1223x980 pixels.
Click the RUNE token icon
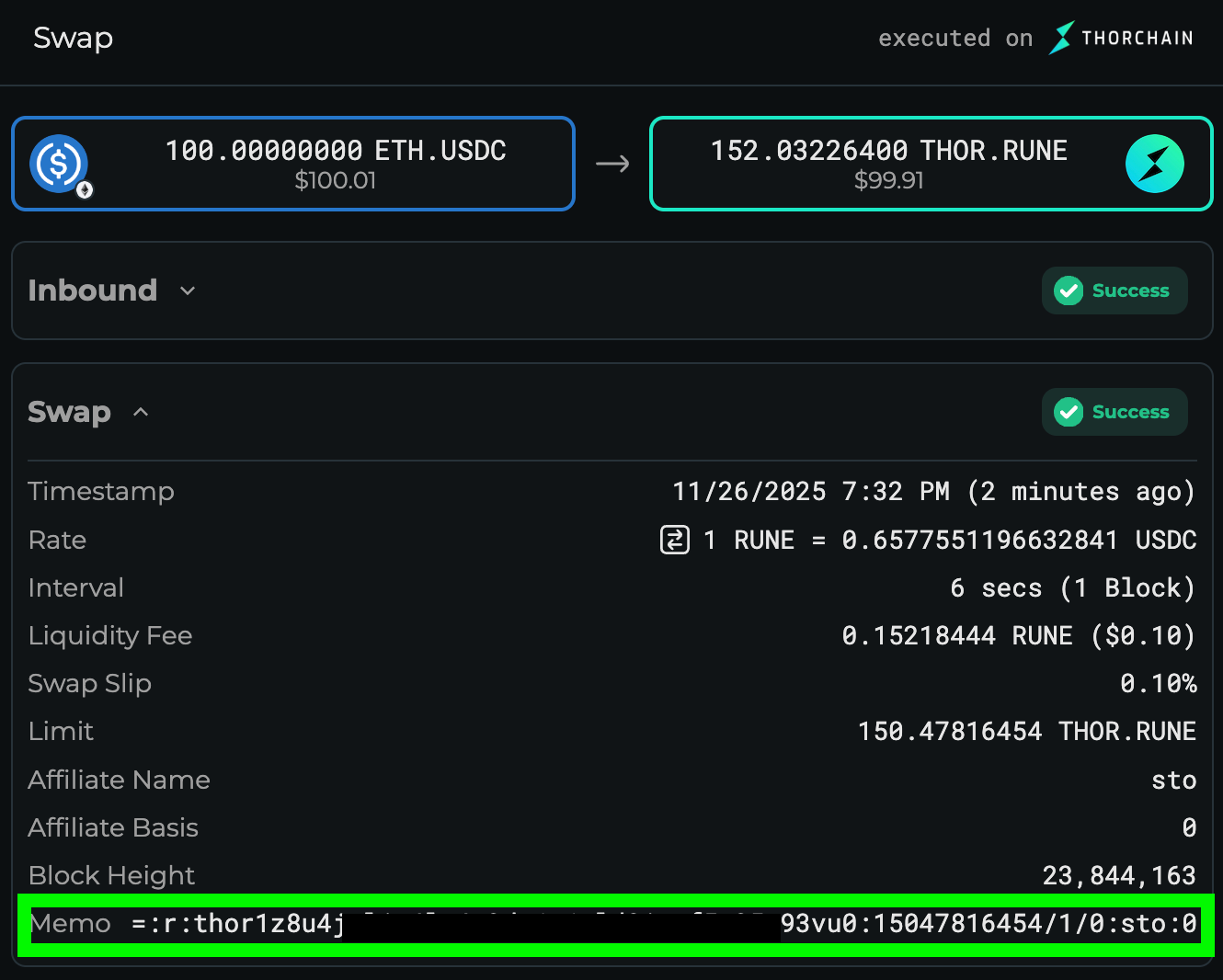[x=1154, y=164]
